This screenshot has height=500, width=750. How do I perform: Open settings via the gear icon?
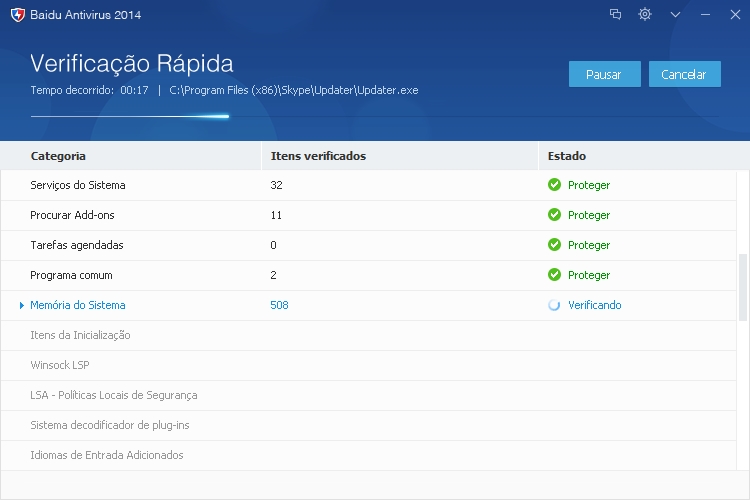(x=645, y=14)
